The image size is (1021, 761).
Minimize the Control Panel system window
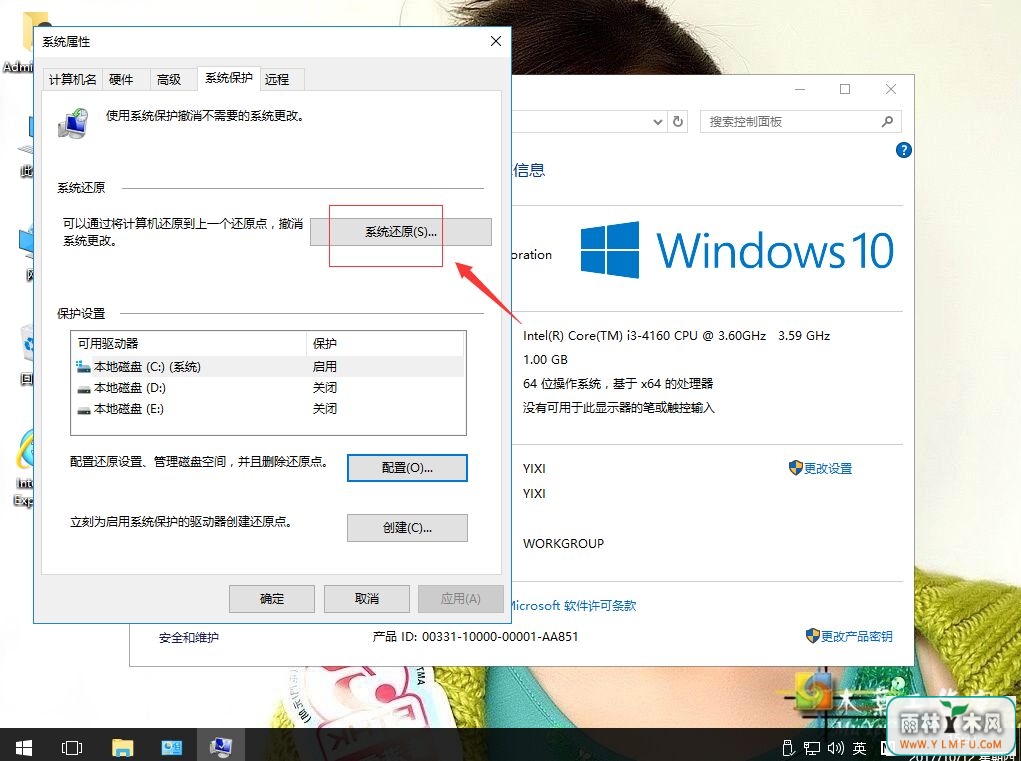800,89
